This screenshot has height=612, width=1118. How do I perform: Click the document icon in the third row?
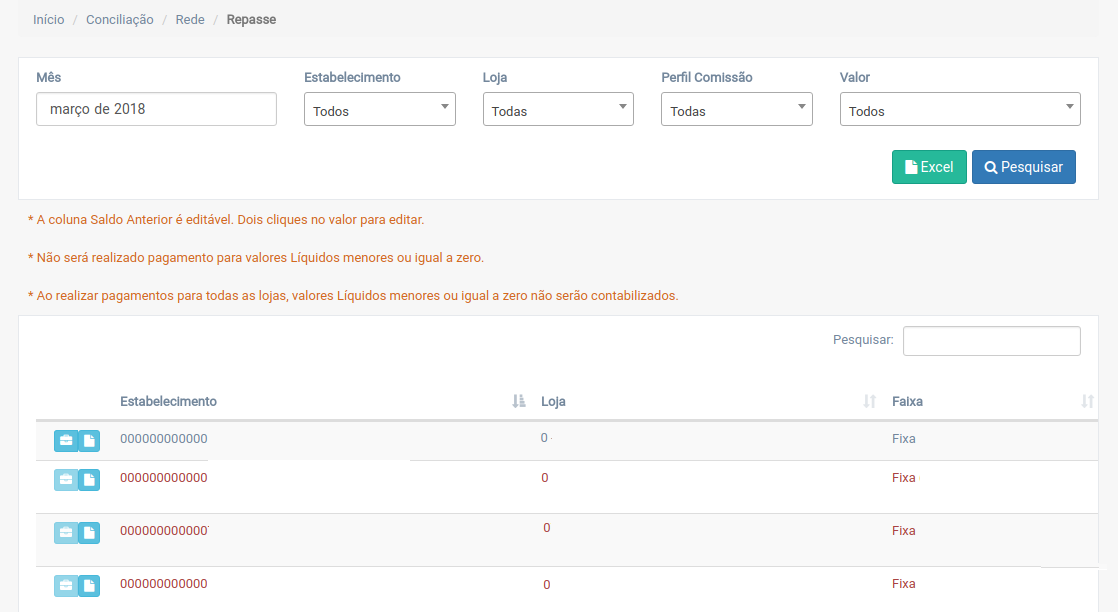click(x=89, y=533)
